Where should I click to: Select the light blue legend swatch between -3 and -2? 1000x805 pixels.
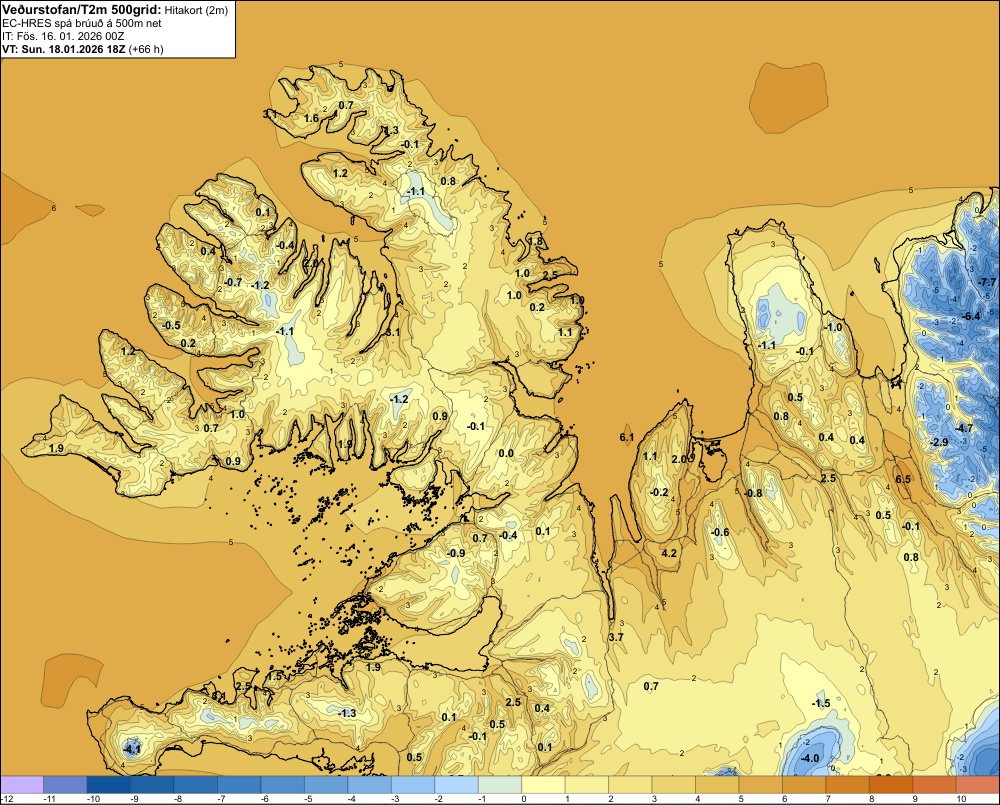click(x=413, y=784)
